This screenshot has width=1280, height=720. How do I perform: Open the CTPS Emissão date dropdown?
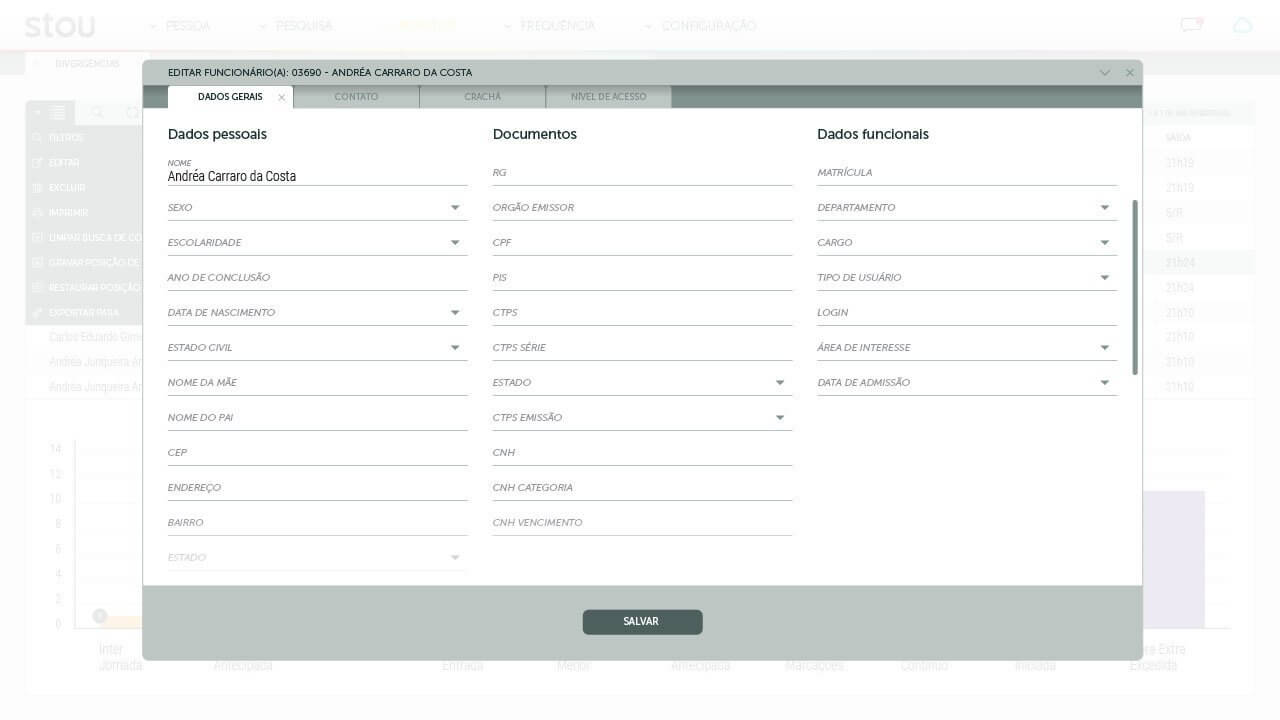(780, 418)
